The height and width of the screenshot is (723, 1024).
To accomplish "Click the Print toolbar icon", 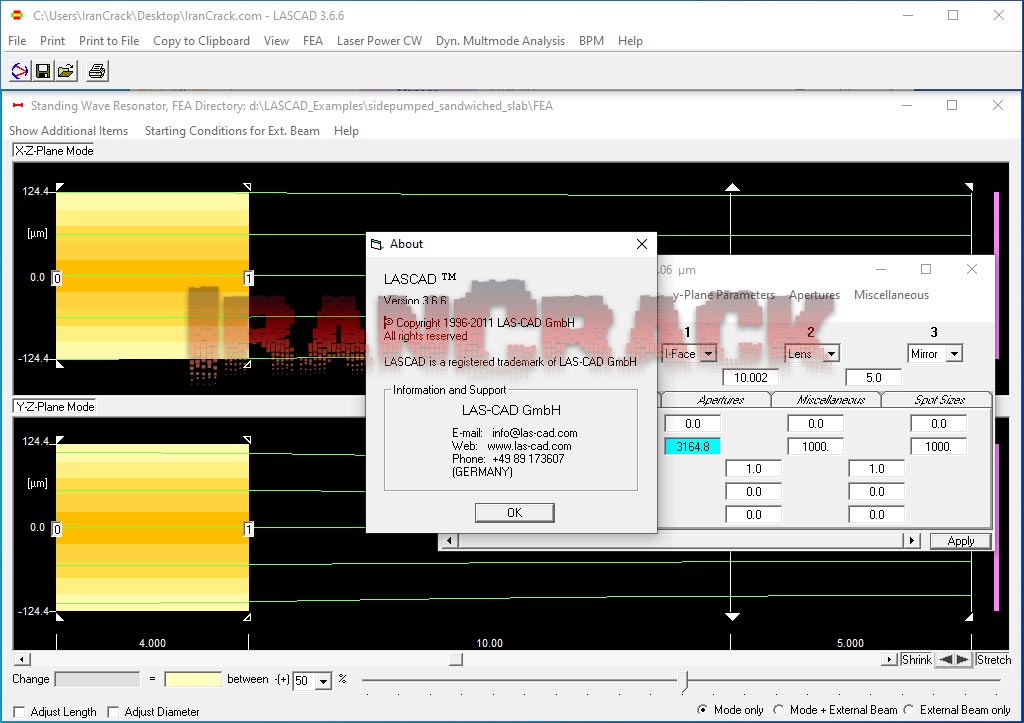I will (97, 71).
